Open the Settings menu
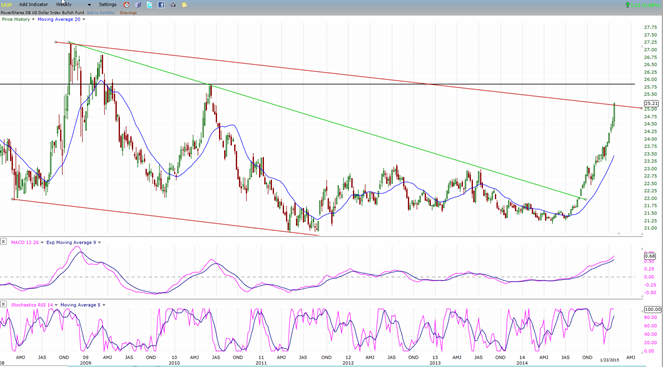 pyautogui.click(x=107, y=4)
